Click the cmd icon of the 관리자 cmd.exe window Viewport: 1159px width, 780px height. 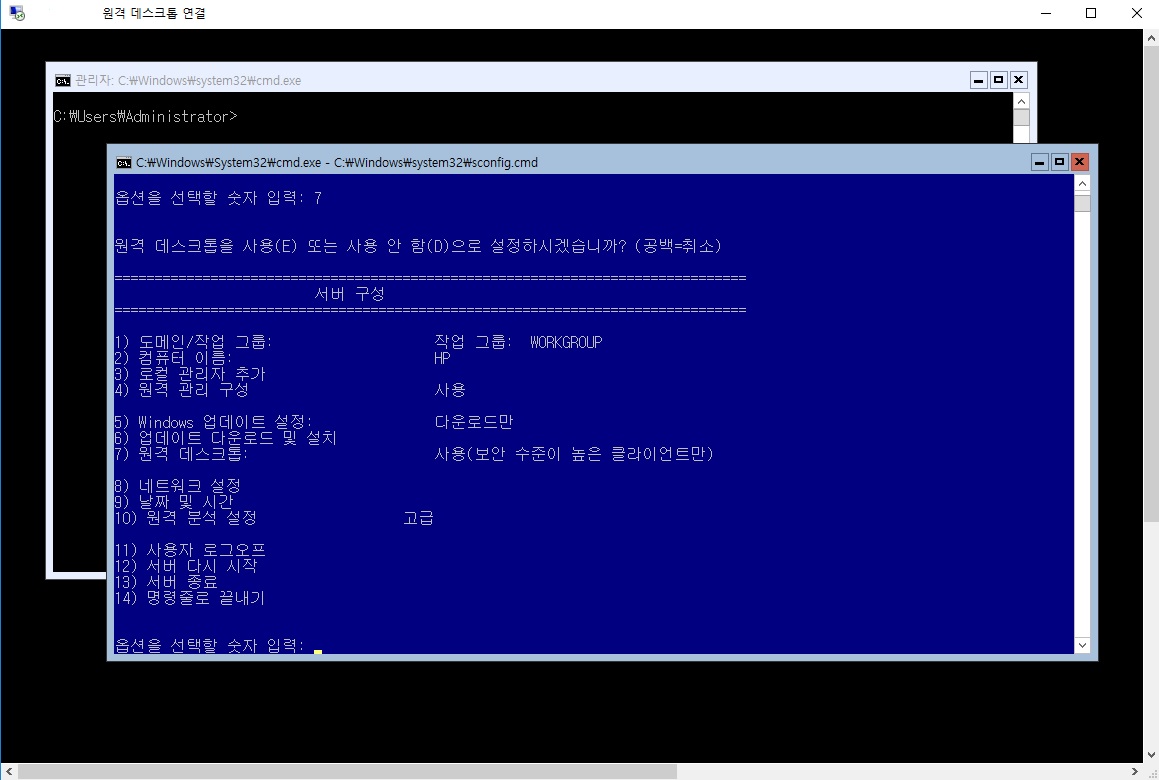(63, 81)
